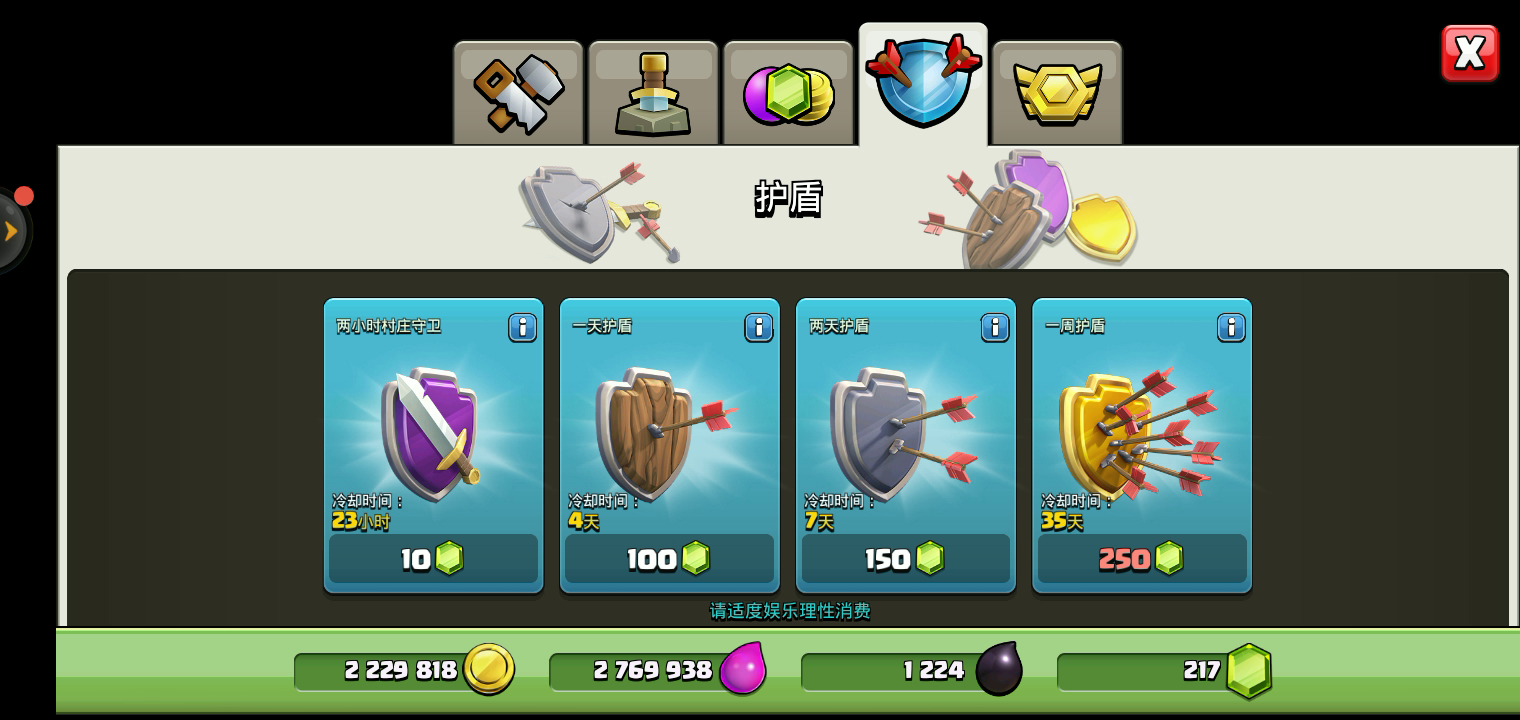Switch to the hammer and saw tab
Screen dimensions: 1520x720
point(518,94)
